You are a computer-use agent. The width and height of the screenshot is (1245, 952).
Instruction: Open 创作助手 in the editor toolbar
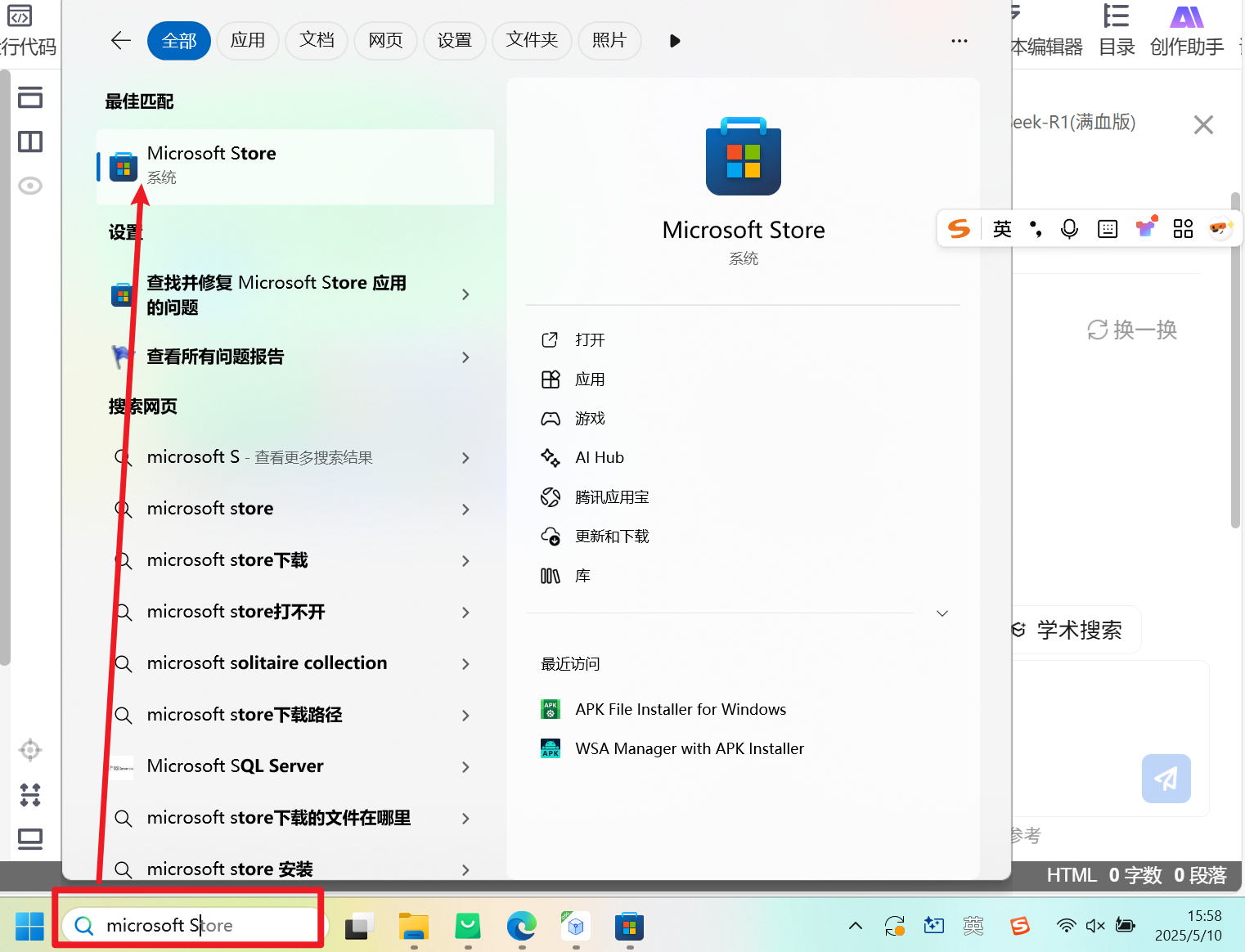(1187, 31)
